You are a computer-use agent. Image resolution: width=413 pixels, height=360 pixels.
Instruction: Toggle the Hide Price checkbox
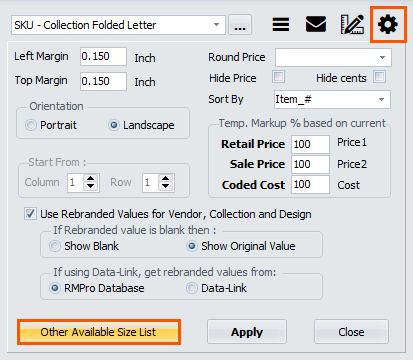(x=279, y=77)
